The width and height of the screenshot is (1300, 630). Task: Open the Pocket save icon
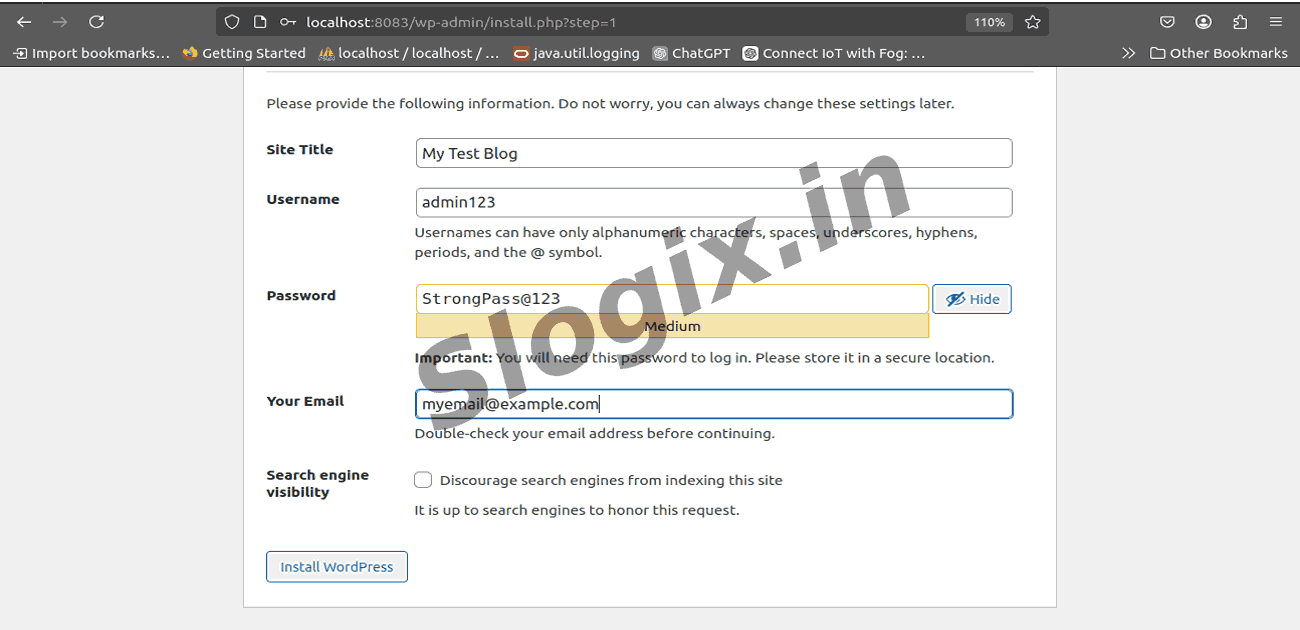pyautogui.click(x=1167, y=22)
